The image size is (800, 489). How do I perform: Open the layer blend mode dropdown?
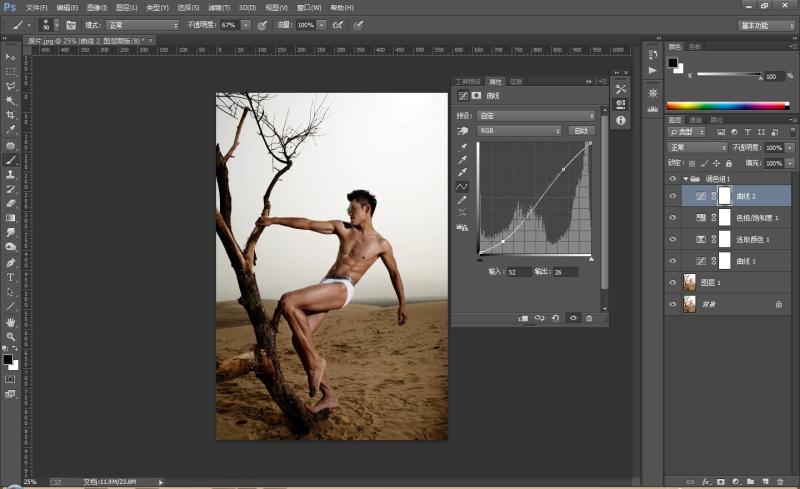click(x=697, y=148)
